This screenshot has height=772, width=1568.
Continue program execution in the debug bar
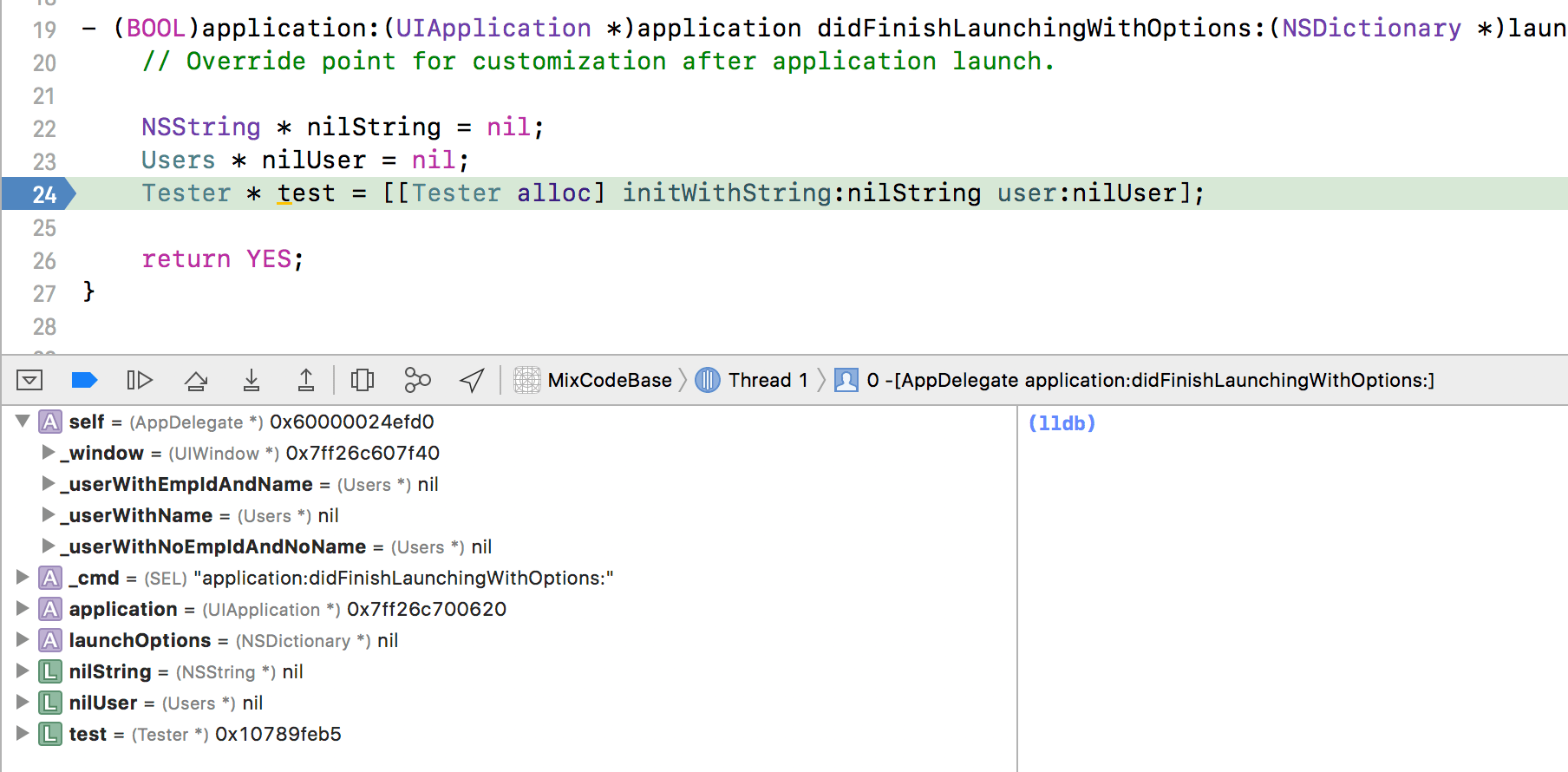pos(140,380)
